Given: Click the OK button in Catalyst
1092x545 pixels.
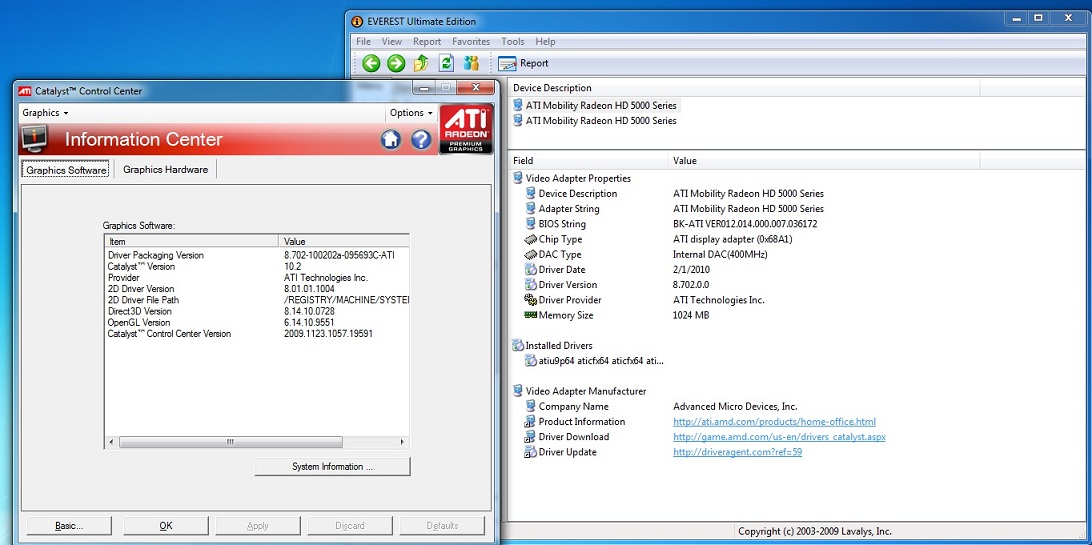Looking at the screenshot, I should (166, 526).
